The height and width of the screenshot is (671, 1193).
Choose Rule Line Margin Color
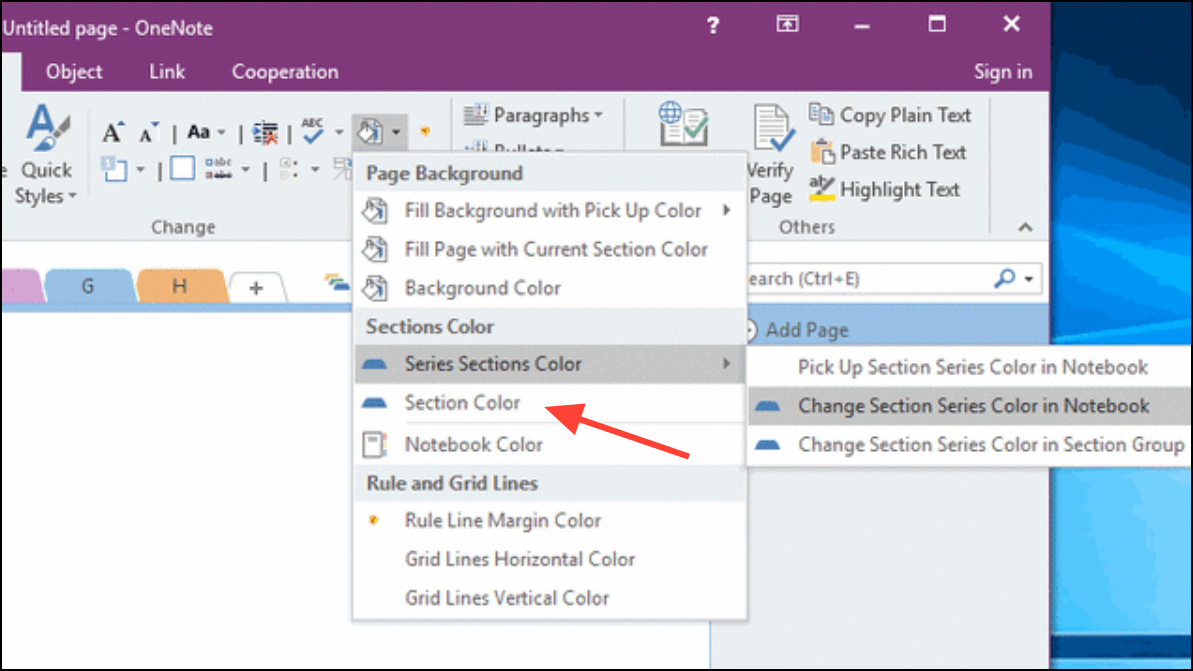(x=549, y=520)
